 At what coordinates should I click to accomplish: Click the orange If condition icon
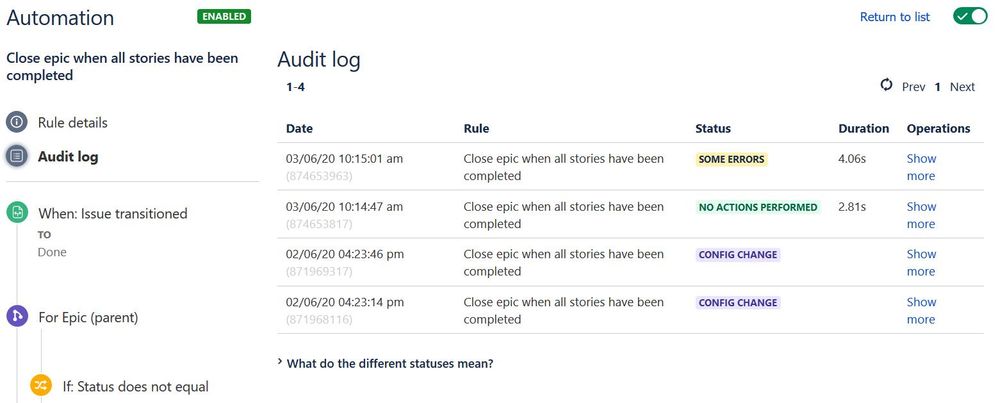point(41,386)
